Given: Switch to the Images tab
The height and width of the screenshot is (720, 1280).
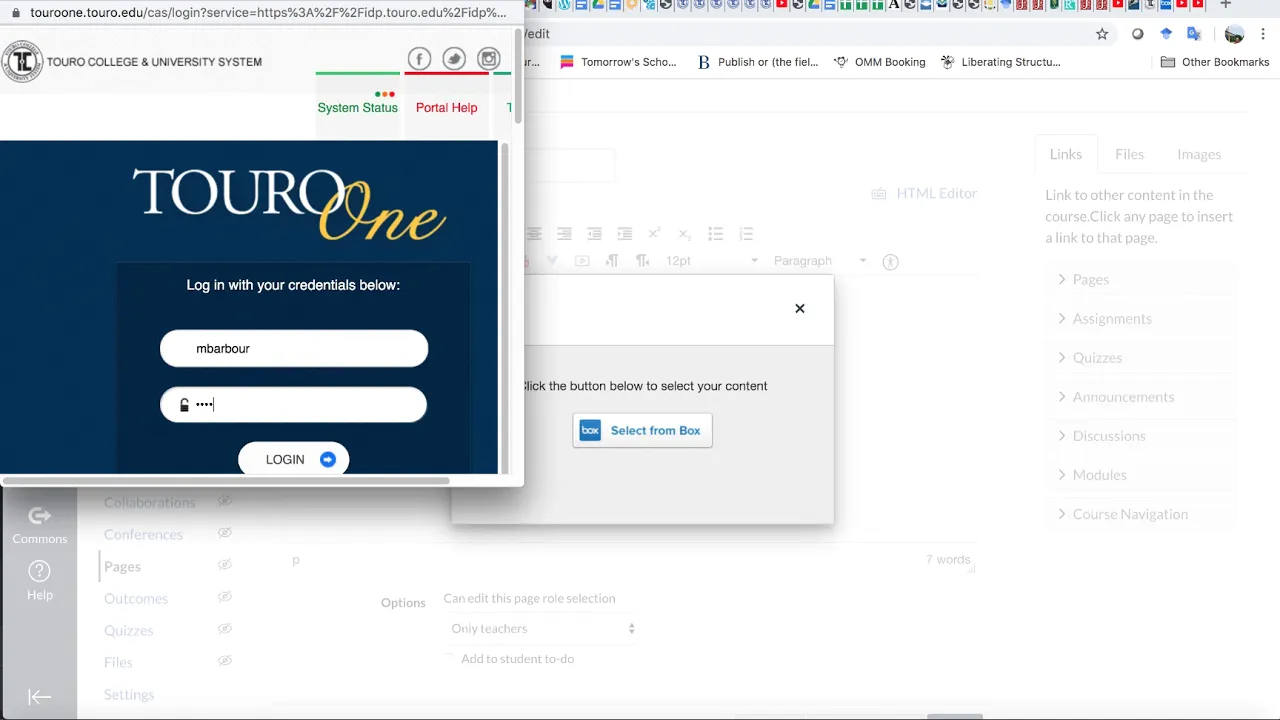Looking at the screenshot, I should pyautogui.click(x=1199, y=154).
